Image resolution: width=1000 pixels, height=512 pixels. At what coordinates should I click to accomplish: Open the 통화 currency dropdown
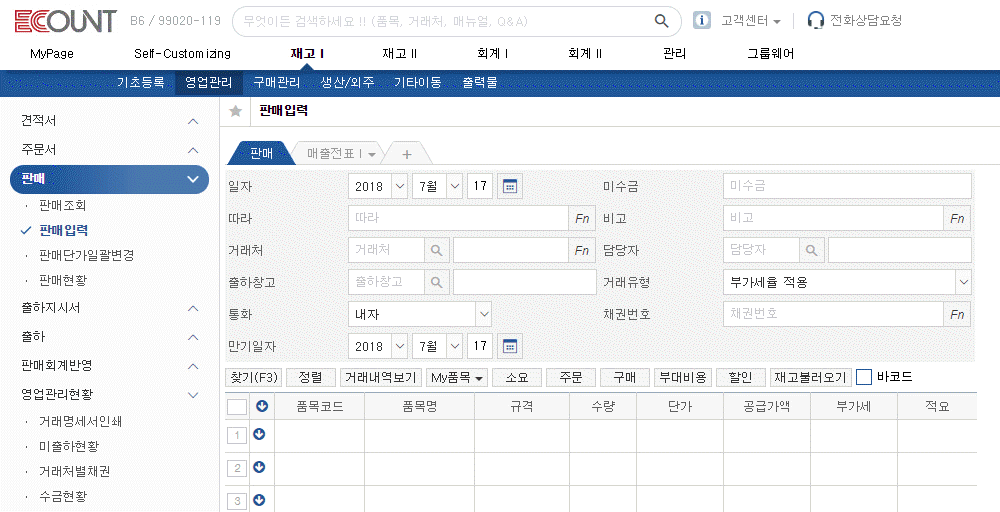pyautogui.click(x=420, y=314)
